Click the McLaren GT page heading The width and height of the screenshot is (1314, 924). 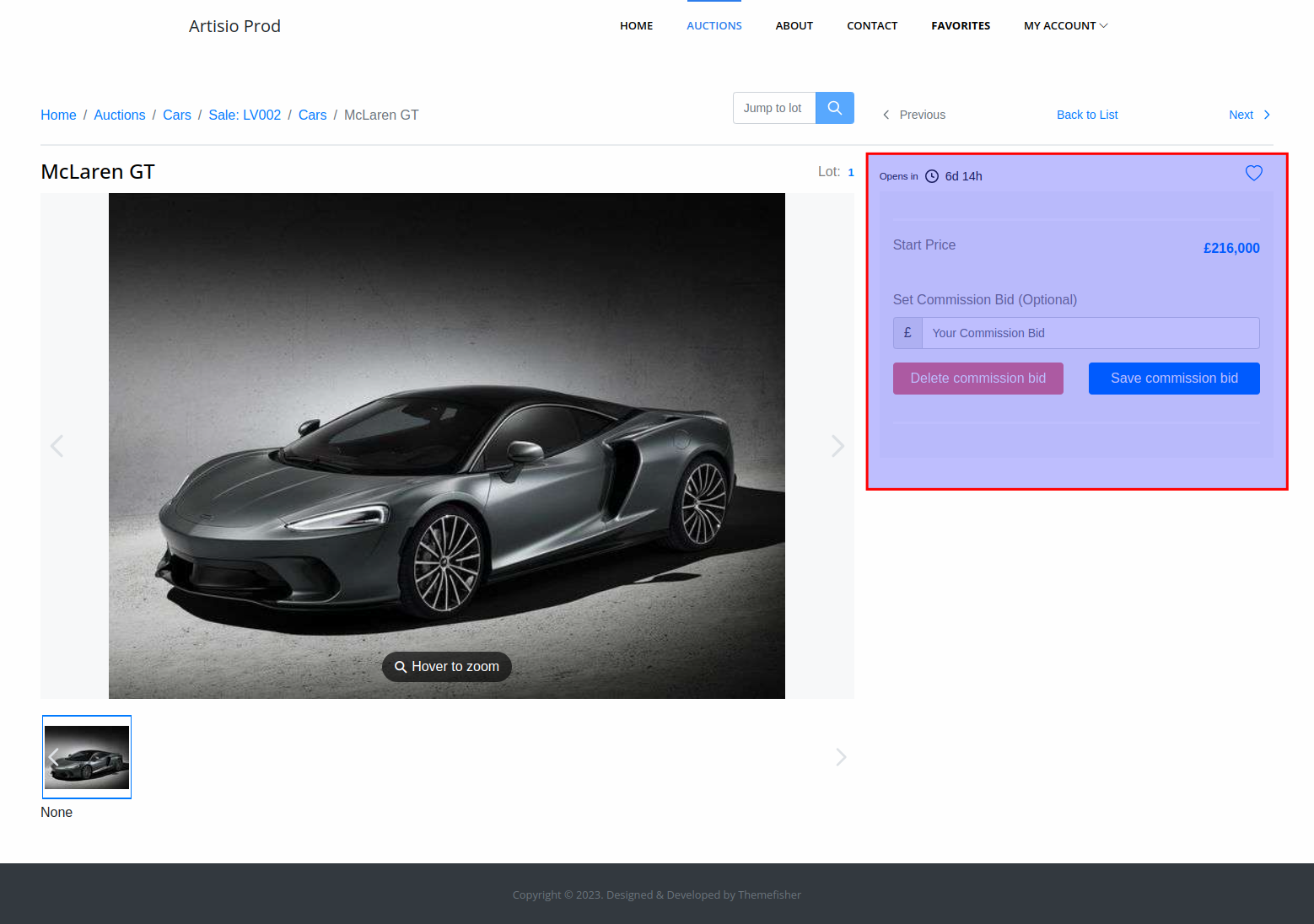(x=98, y=172)
